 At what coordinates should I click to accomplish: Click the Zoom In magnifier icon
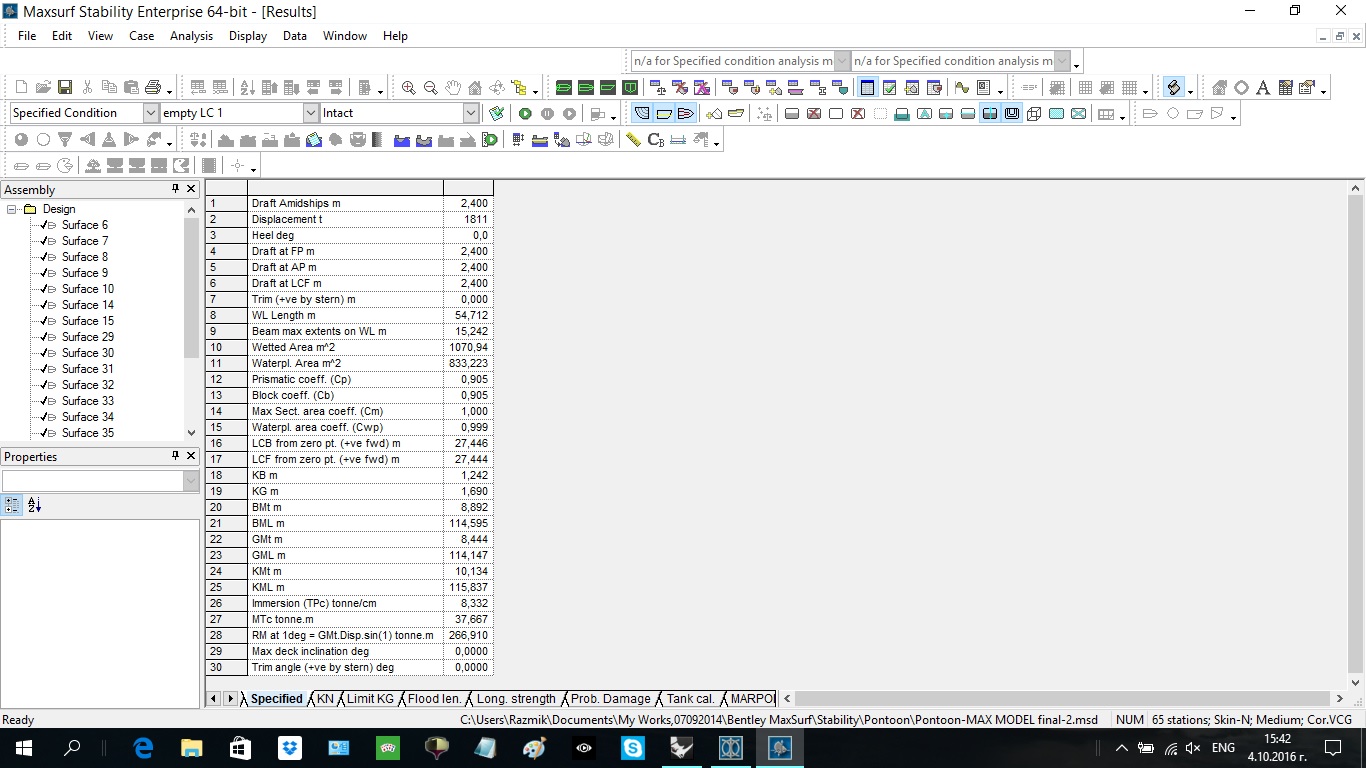click(x=408, y=88)
